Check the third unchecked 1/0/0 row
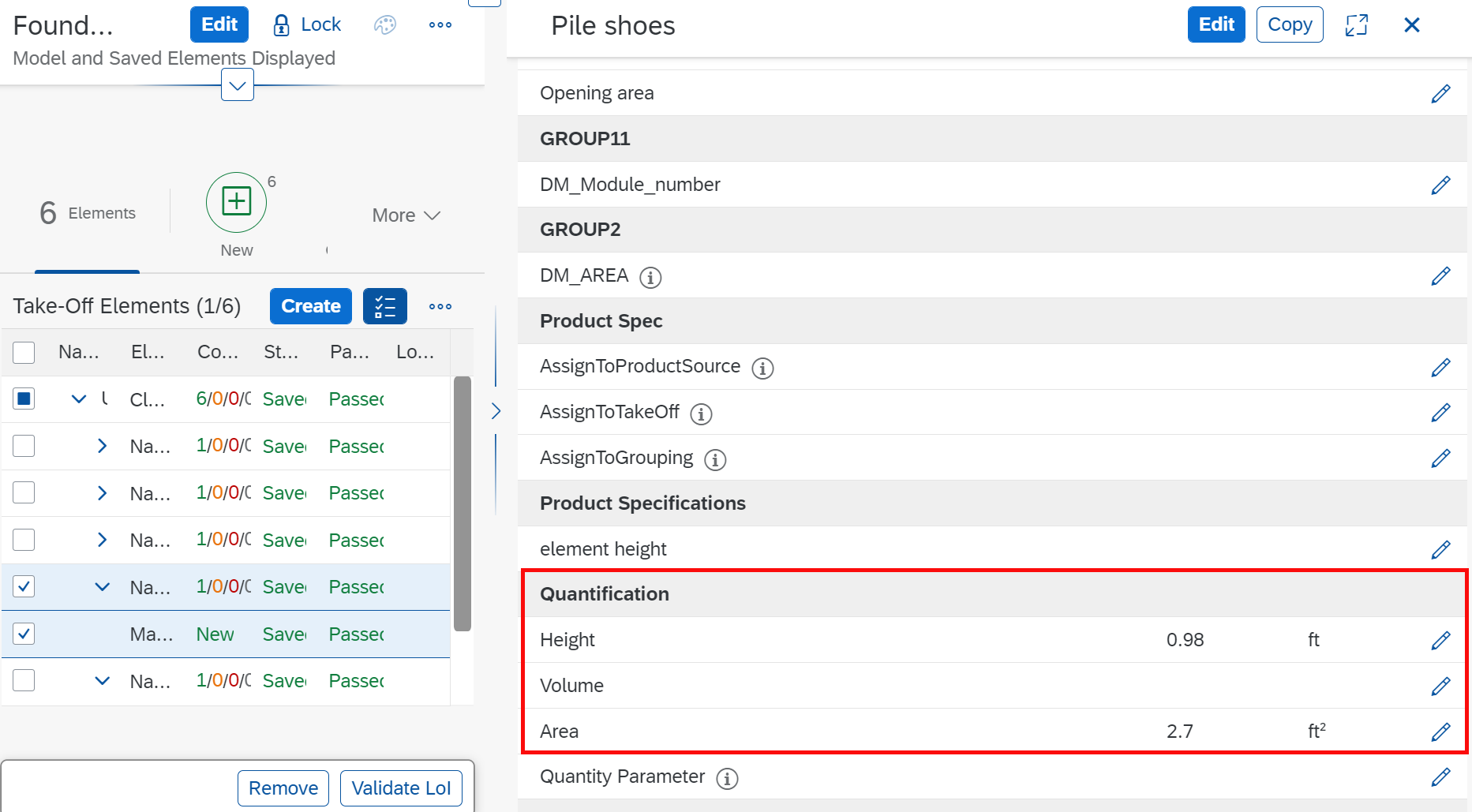The image size is (1472, 812). 24,540
